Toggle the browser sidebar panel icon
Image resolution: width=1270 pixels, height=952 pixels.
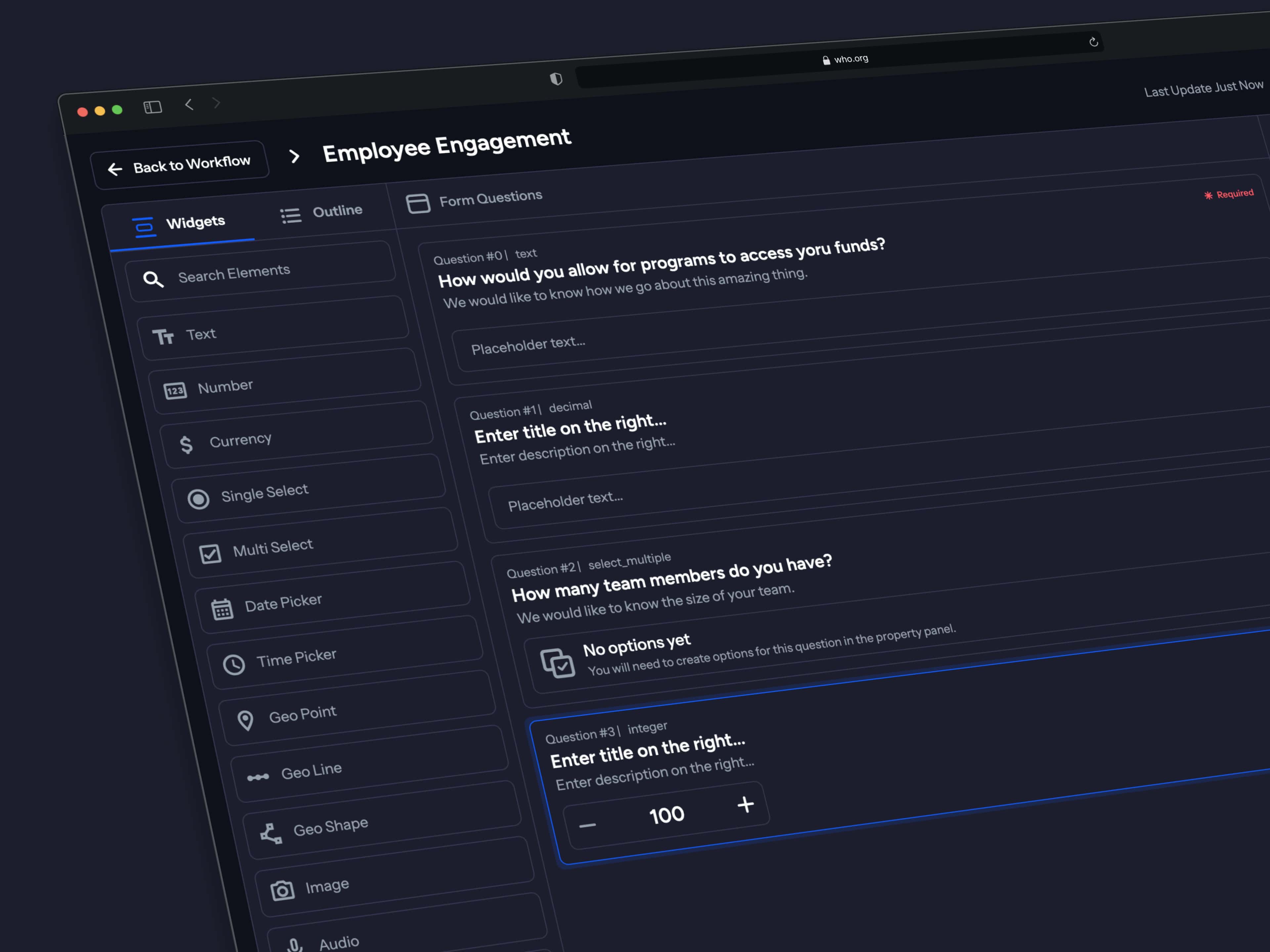tap(153, 107)
